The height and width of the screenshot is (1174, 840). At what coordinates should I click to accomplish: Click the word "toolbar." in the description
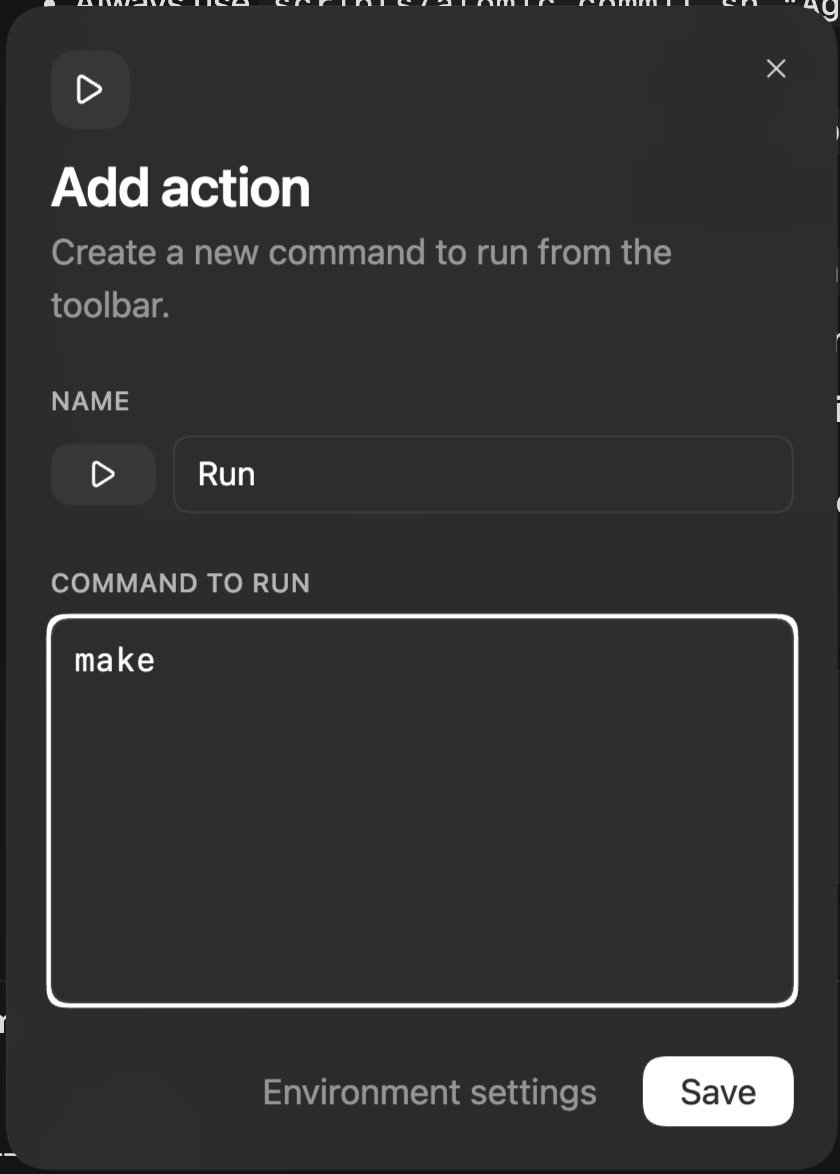click(x=110, y=305)
